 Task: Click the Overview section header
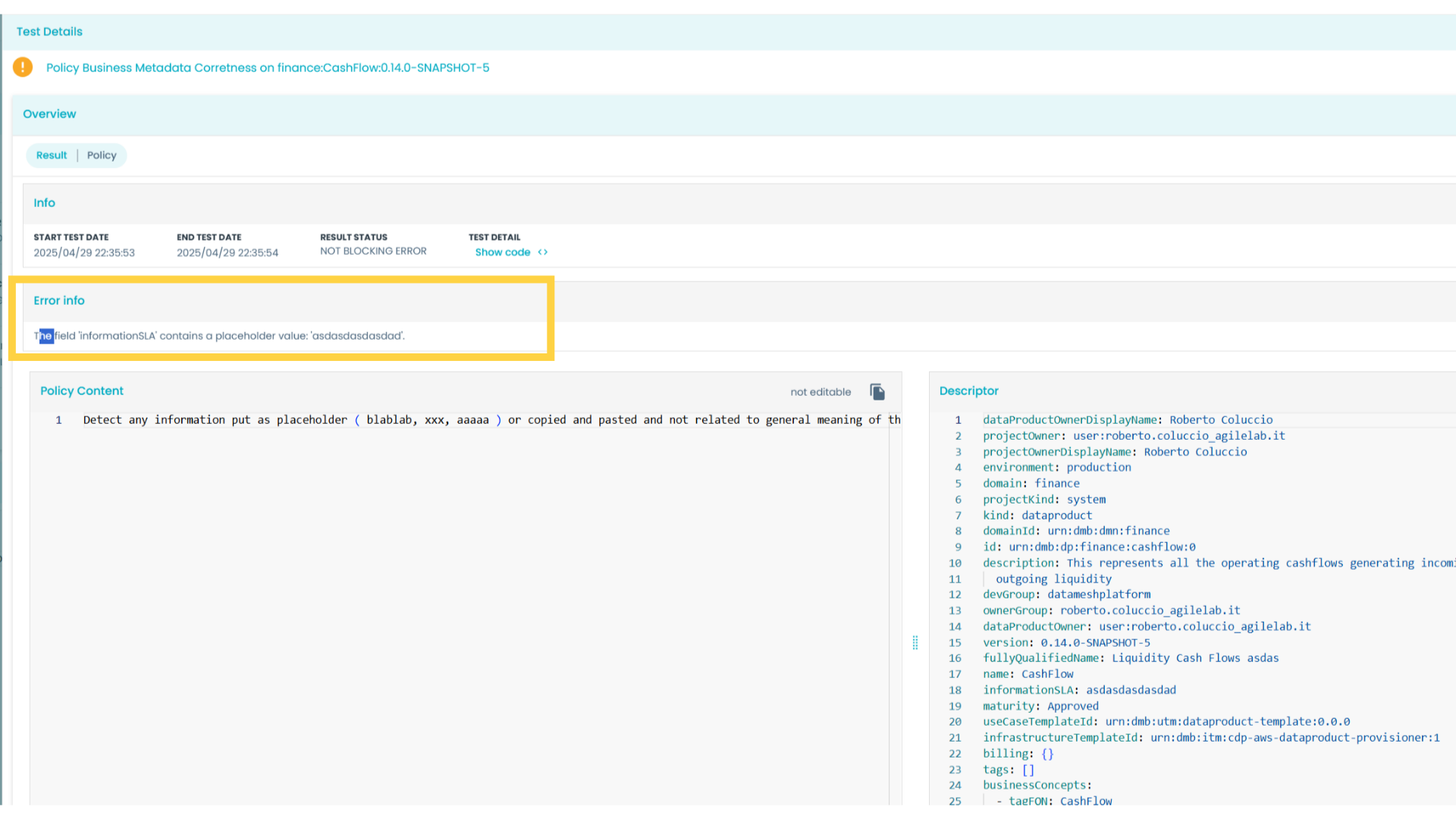[x=49, y=114]
